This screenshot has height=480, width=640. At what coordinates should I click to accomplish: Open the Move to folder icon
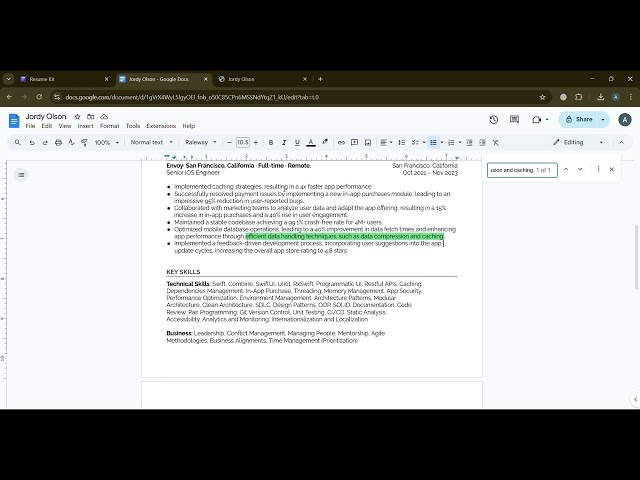pyautogui.click(x=91, y=117)
